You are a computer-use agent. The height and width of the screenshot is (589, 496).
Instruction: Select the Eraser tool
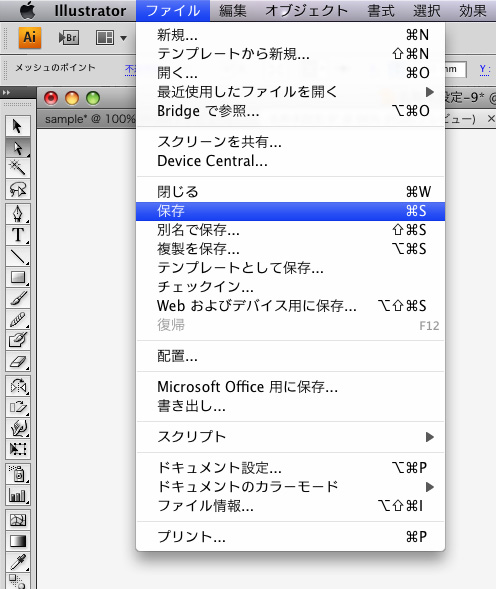pyautogui.click(x=18, y=361)
